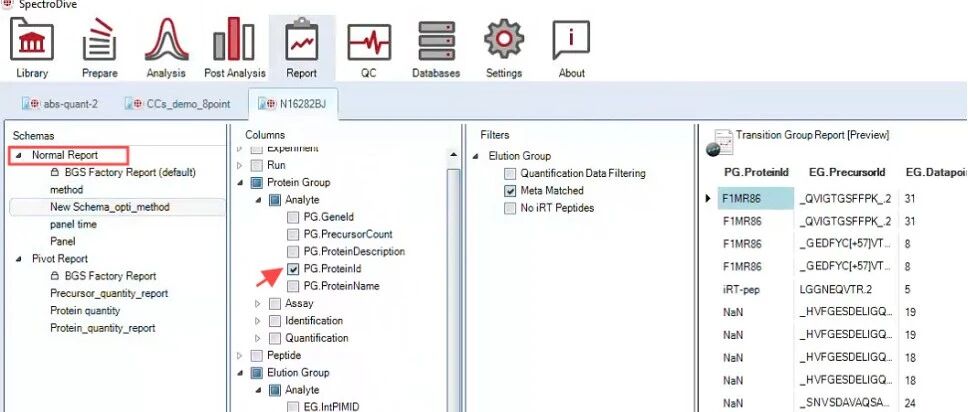Select the highlighted F1MR86 first row cell
The height and width of the screenshot is (412, 968).
click(x=756, y=199)
